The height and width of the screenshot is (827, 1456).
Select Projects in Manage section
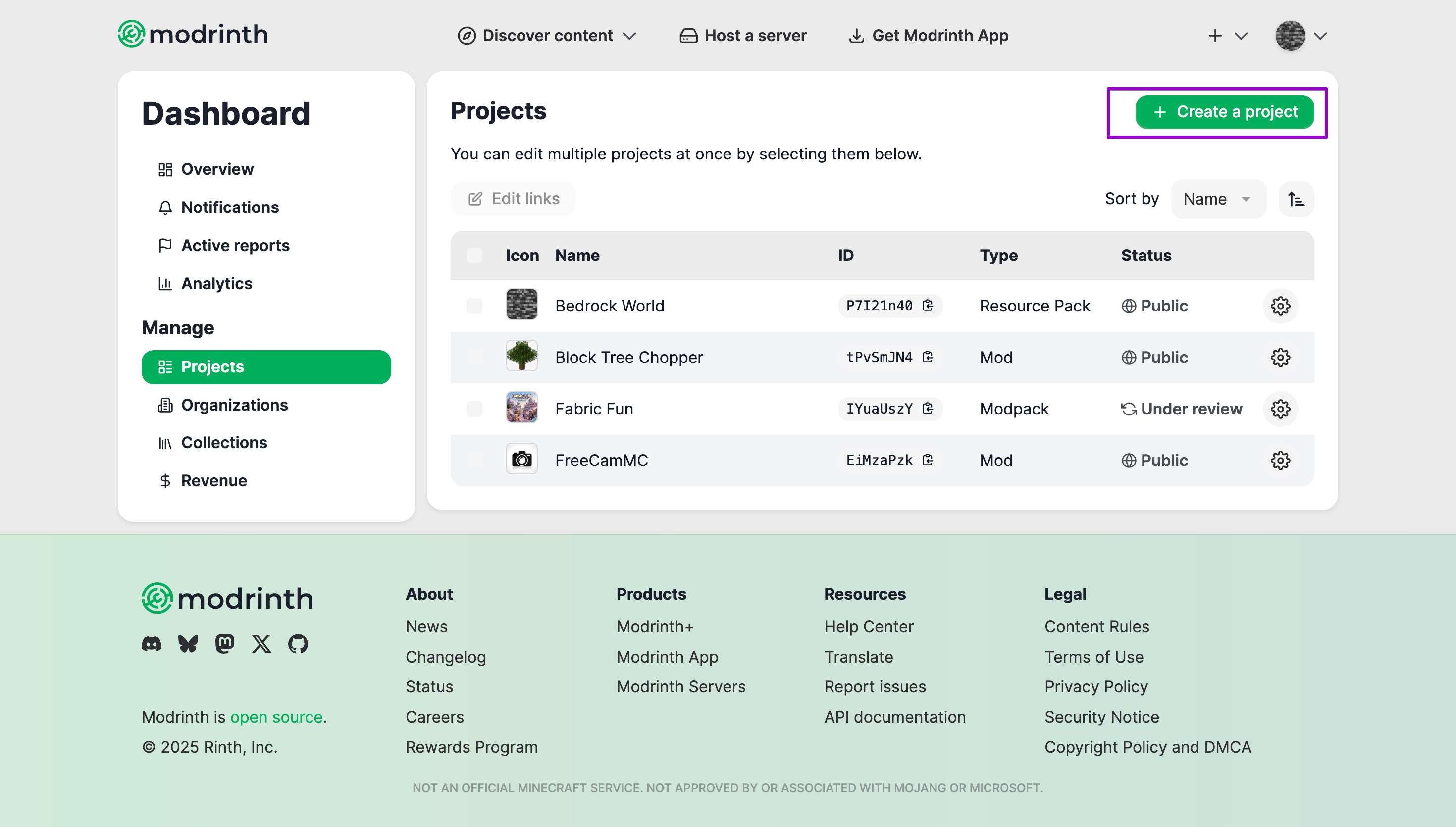pyautogui.click(x=266, y=367)
